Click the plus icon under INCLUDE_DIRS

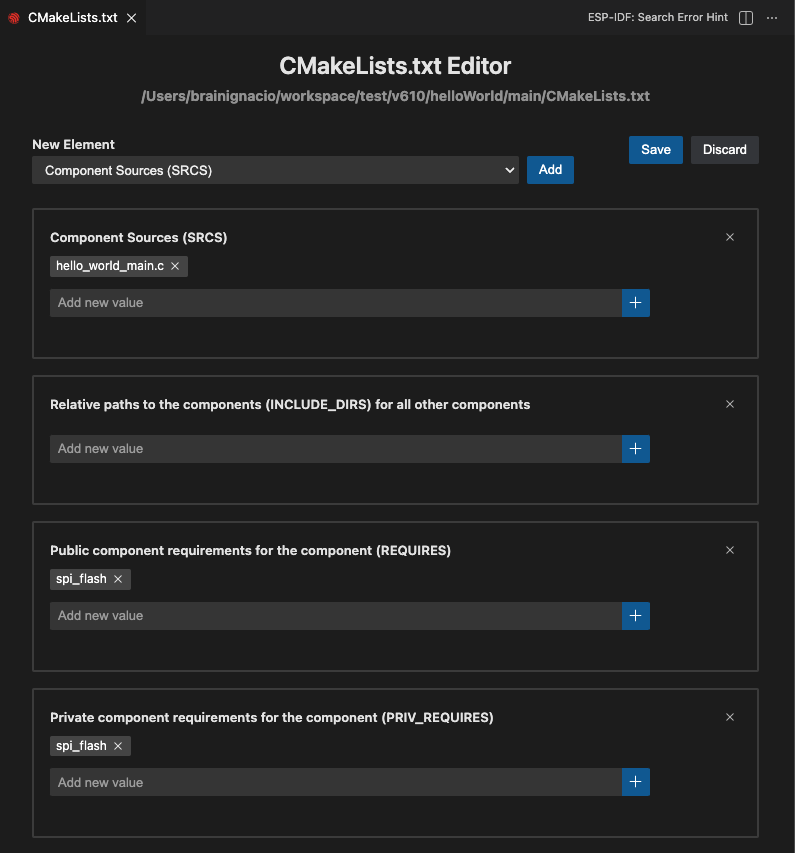[x=635, y=448]
